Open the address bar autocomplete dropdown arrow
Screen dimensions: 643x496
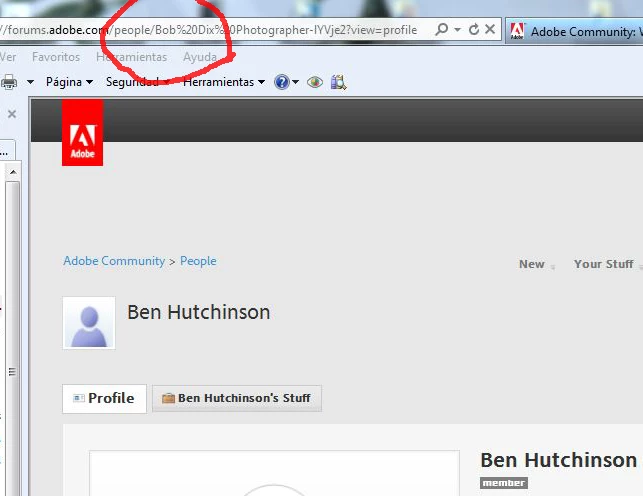(x=458, y=30)
